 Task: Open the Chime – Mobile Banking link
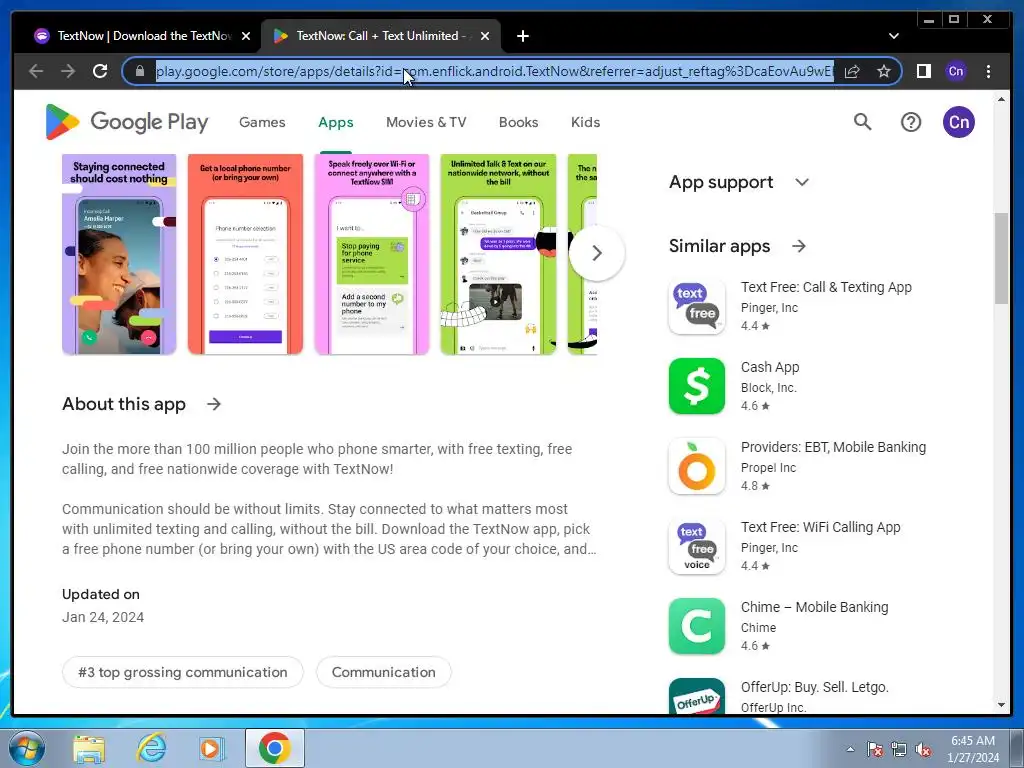pos(814,607)
